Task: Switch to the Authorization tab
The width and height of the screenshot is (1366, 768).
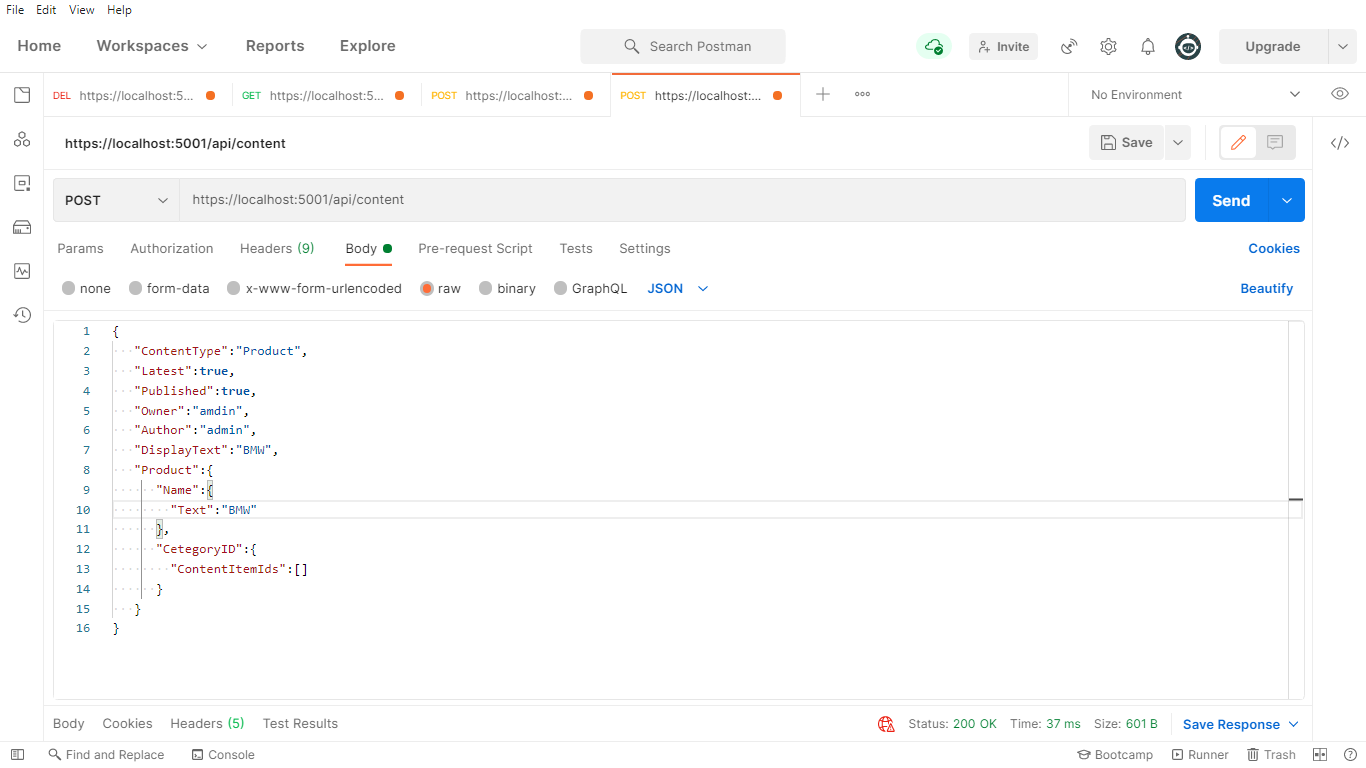Action: point(172,248)
